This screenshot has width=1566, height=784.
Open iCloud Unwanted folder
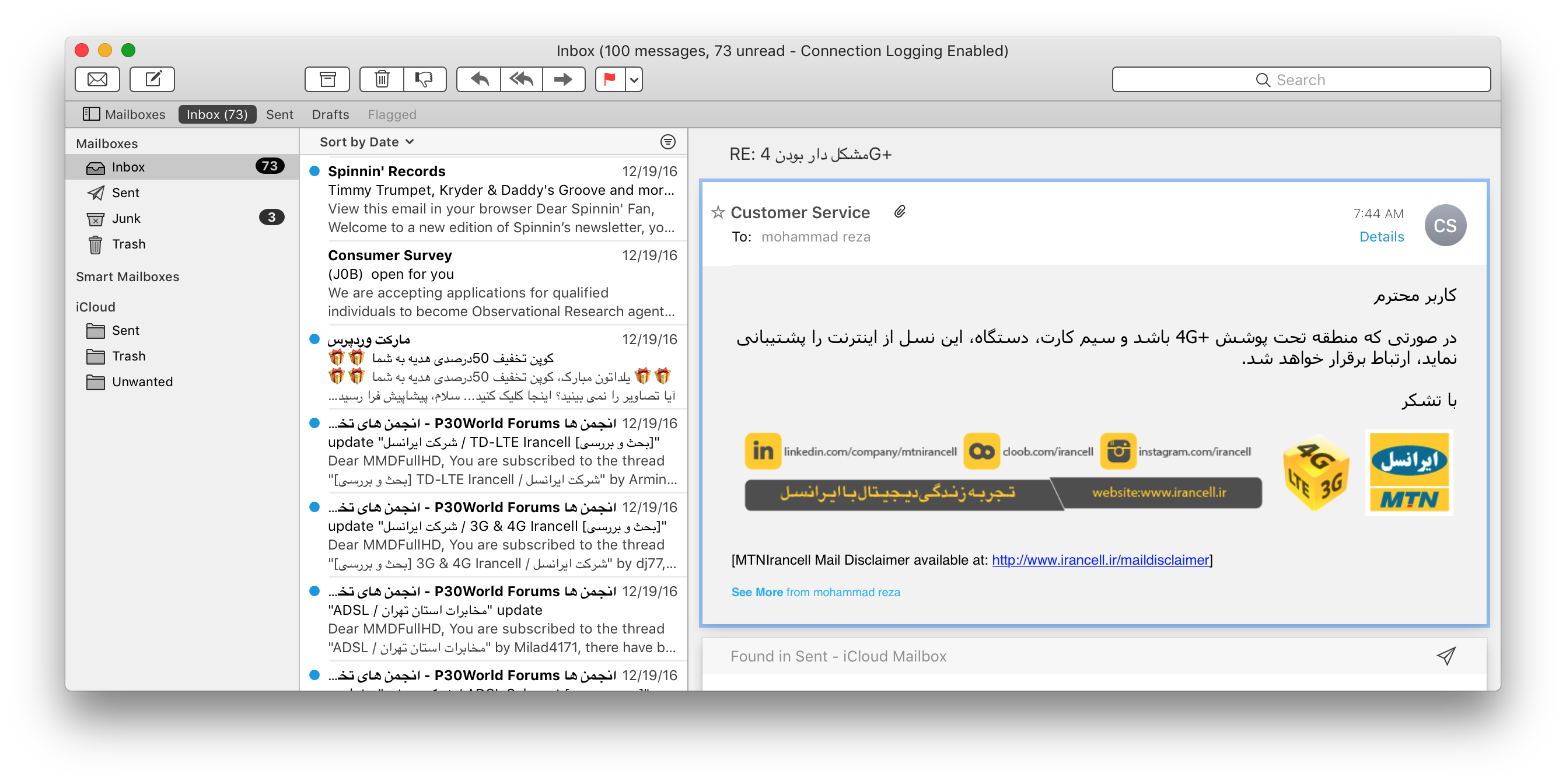click(183, 381)
